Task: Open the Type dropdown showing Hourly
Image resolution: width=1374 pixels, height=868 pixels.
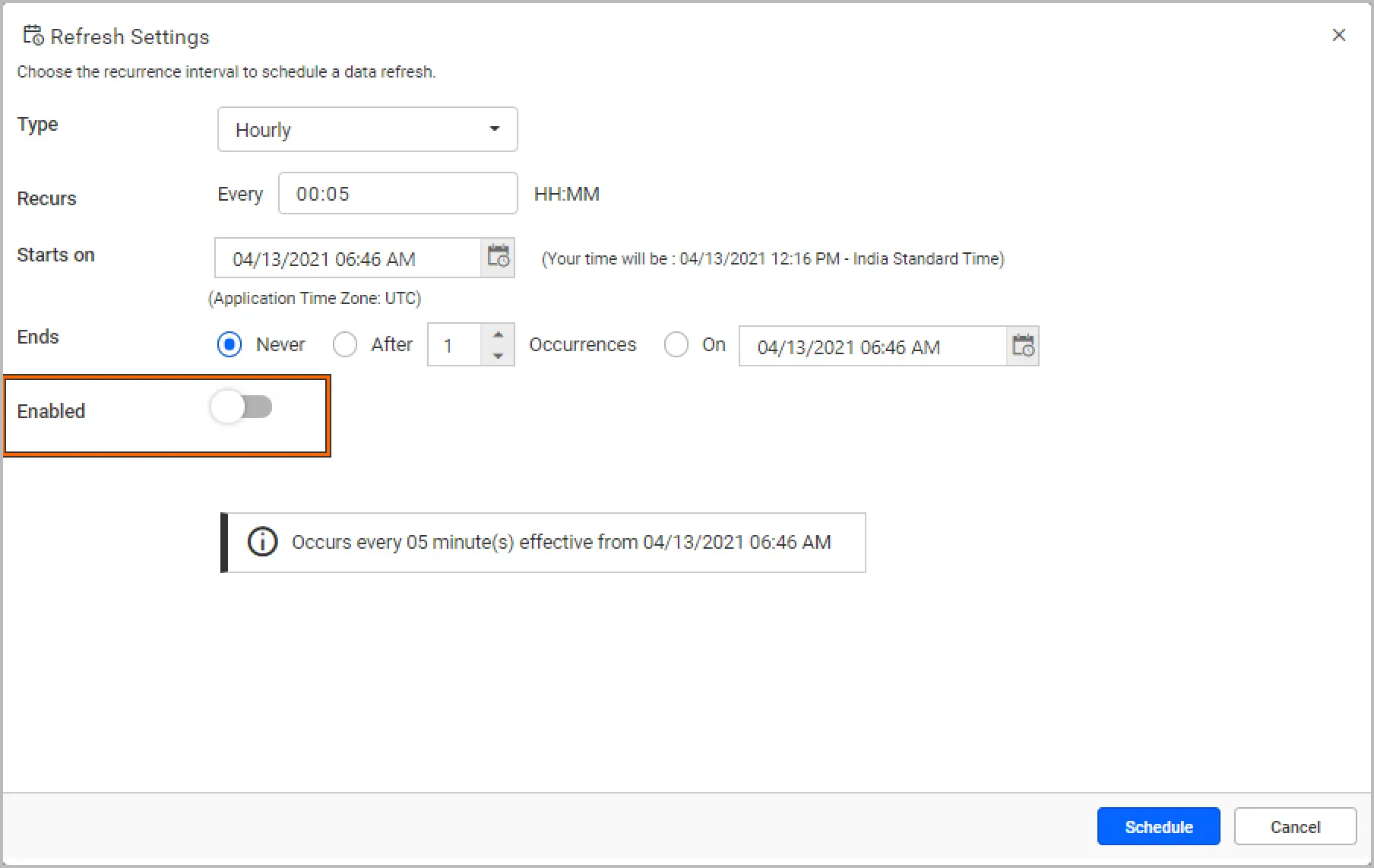Action: tap(367, 129)
